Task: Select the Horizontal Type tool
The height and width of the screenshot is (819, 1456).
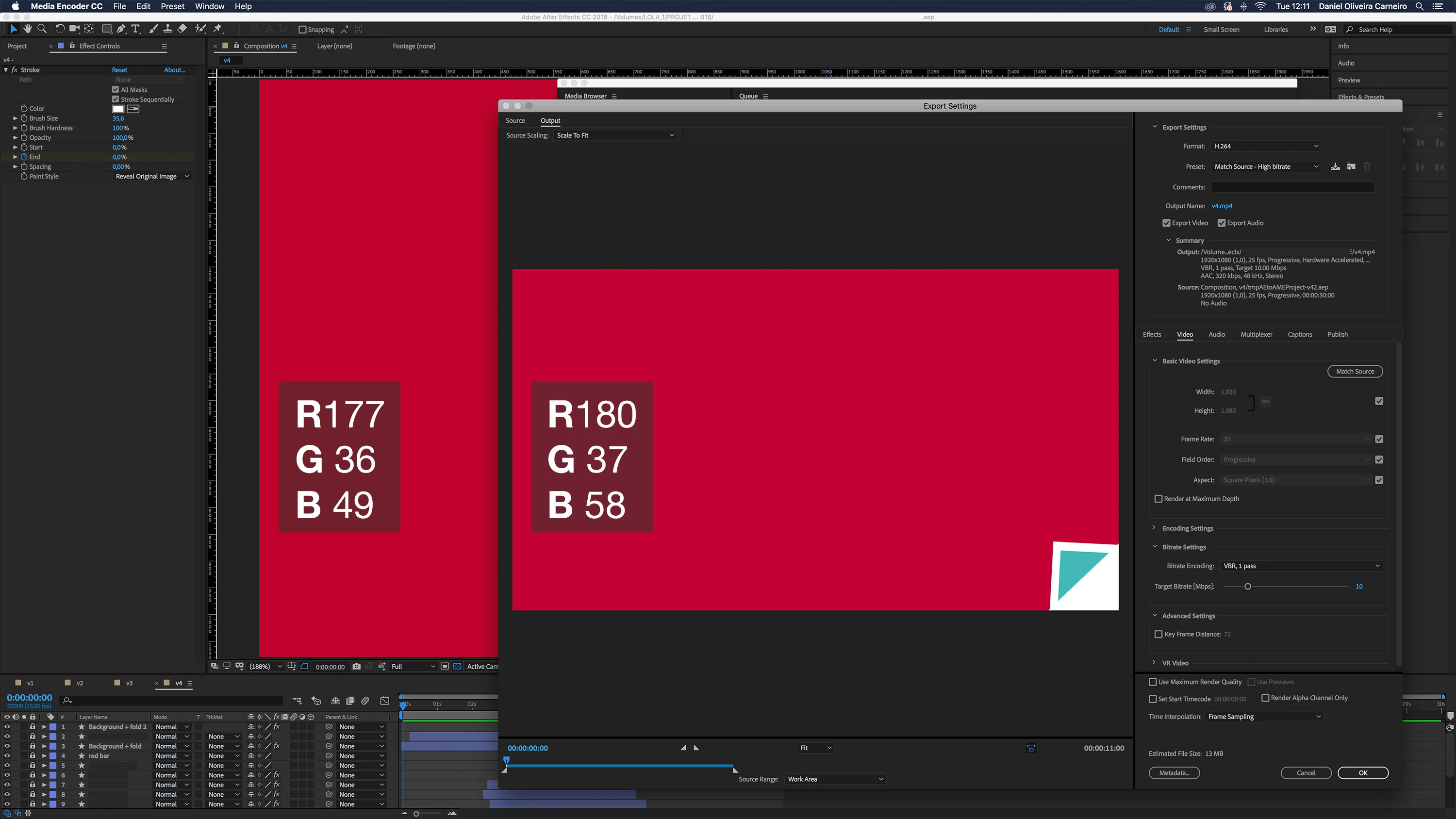Action: coord(136,29)
